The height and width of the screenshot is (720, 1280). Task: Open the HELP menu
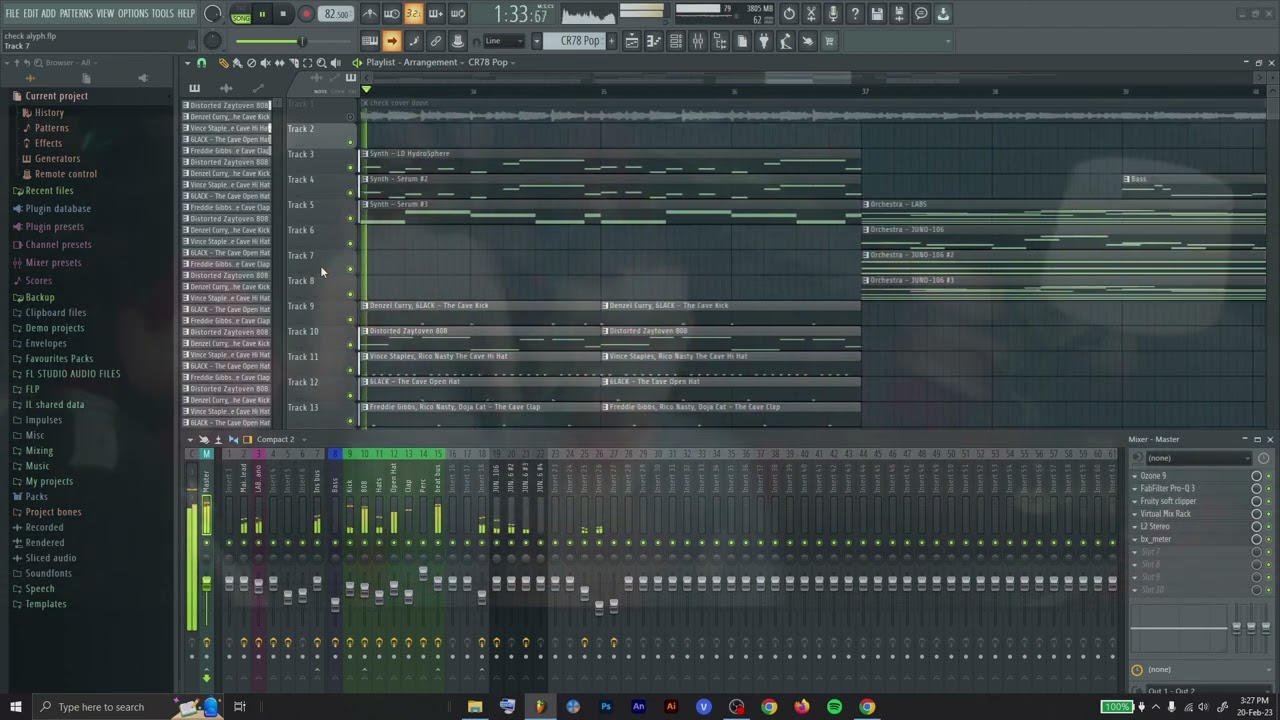tap(186, 13)
